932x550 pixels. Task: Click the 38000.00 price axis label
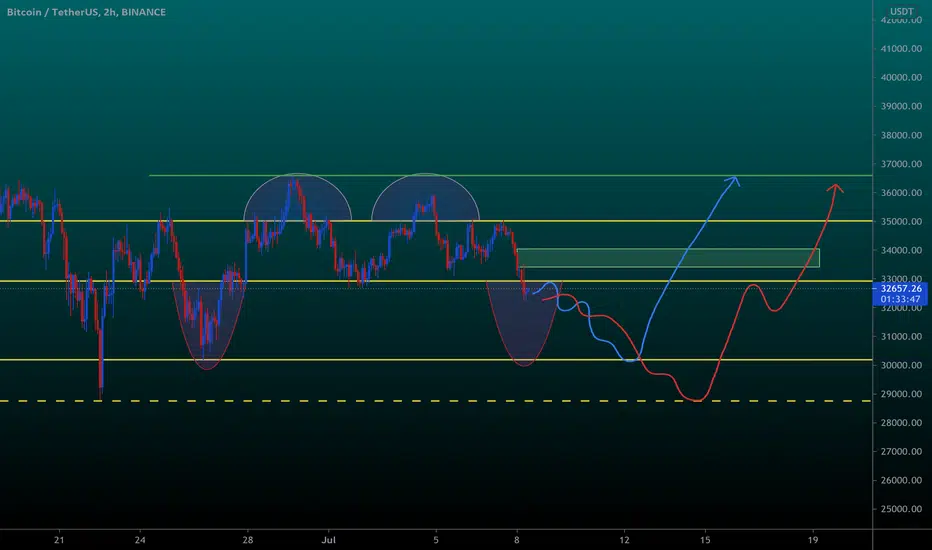(x=901, y=135)
